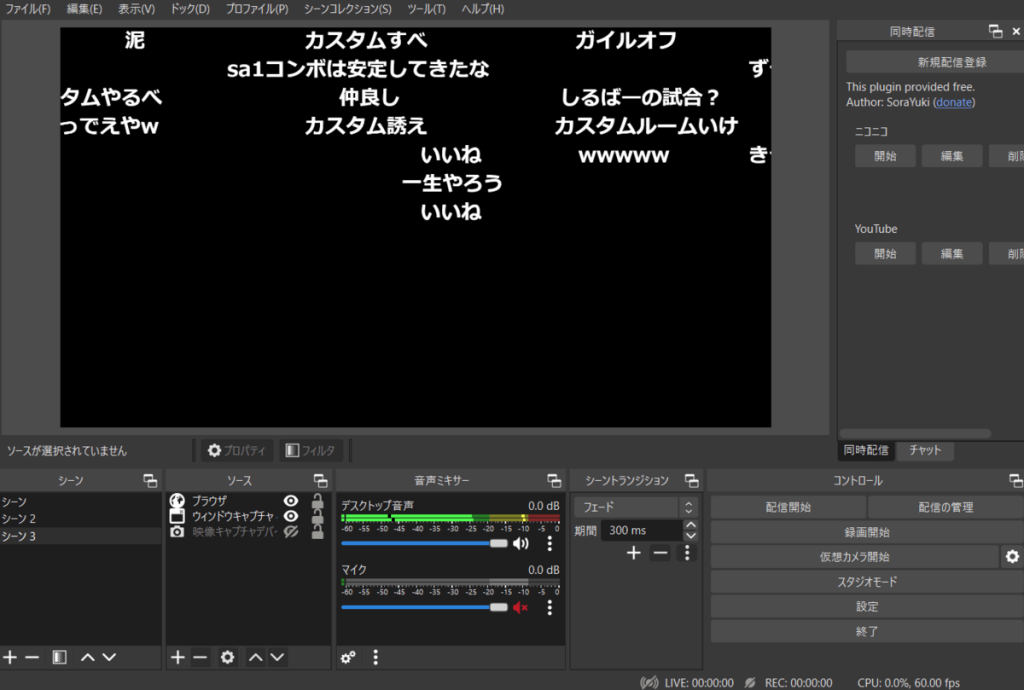Open scene filters icon in シーン toolbar
Viewport: 1024px width, 690px height.
pos(60,657)
